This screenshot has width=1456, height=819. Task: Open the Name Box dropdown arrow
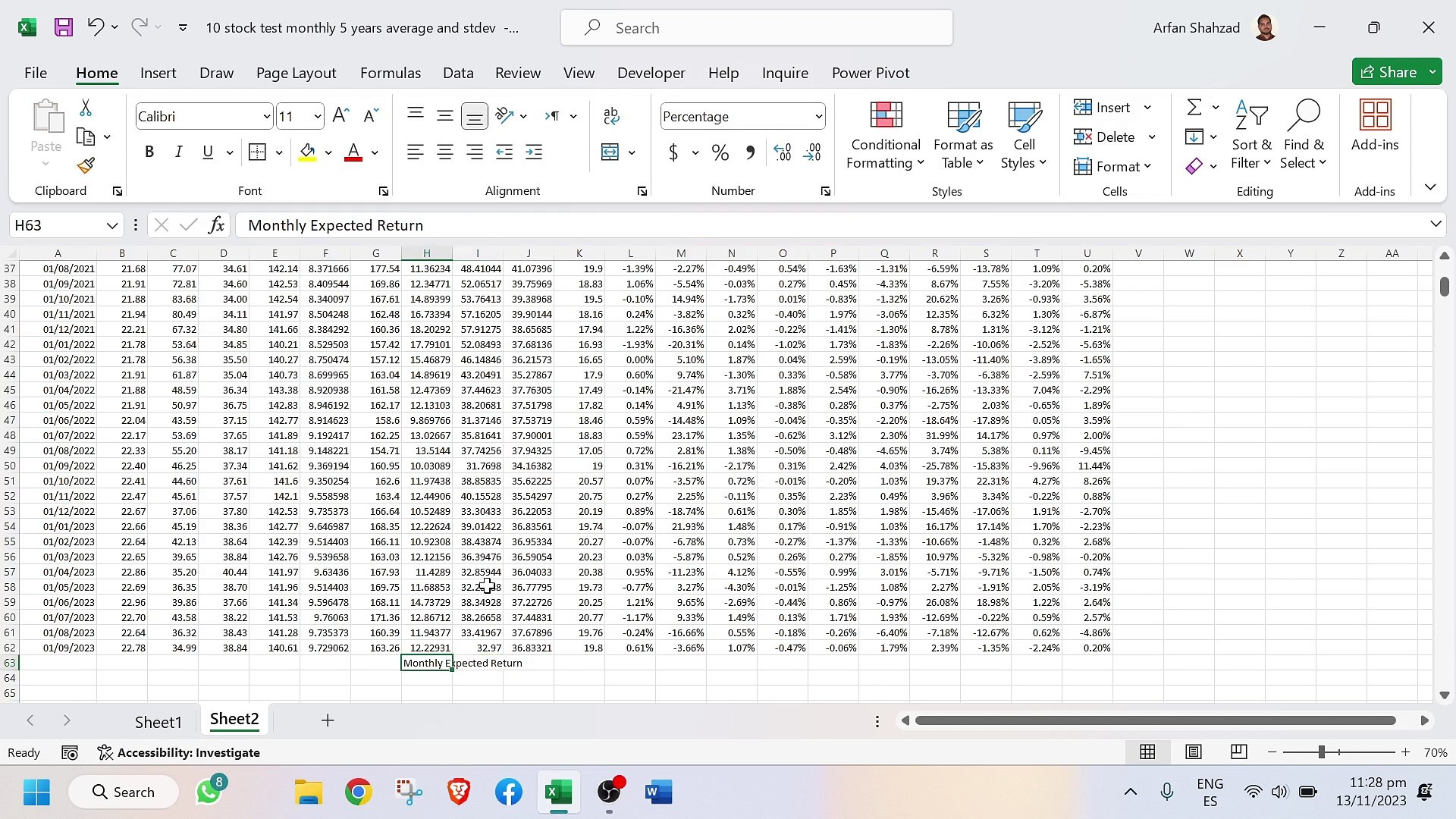tap(111, 225)
